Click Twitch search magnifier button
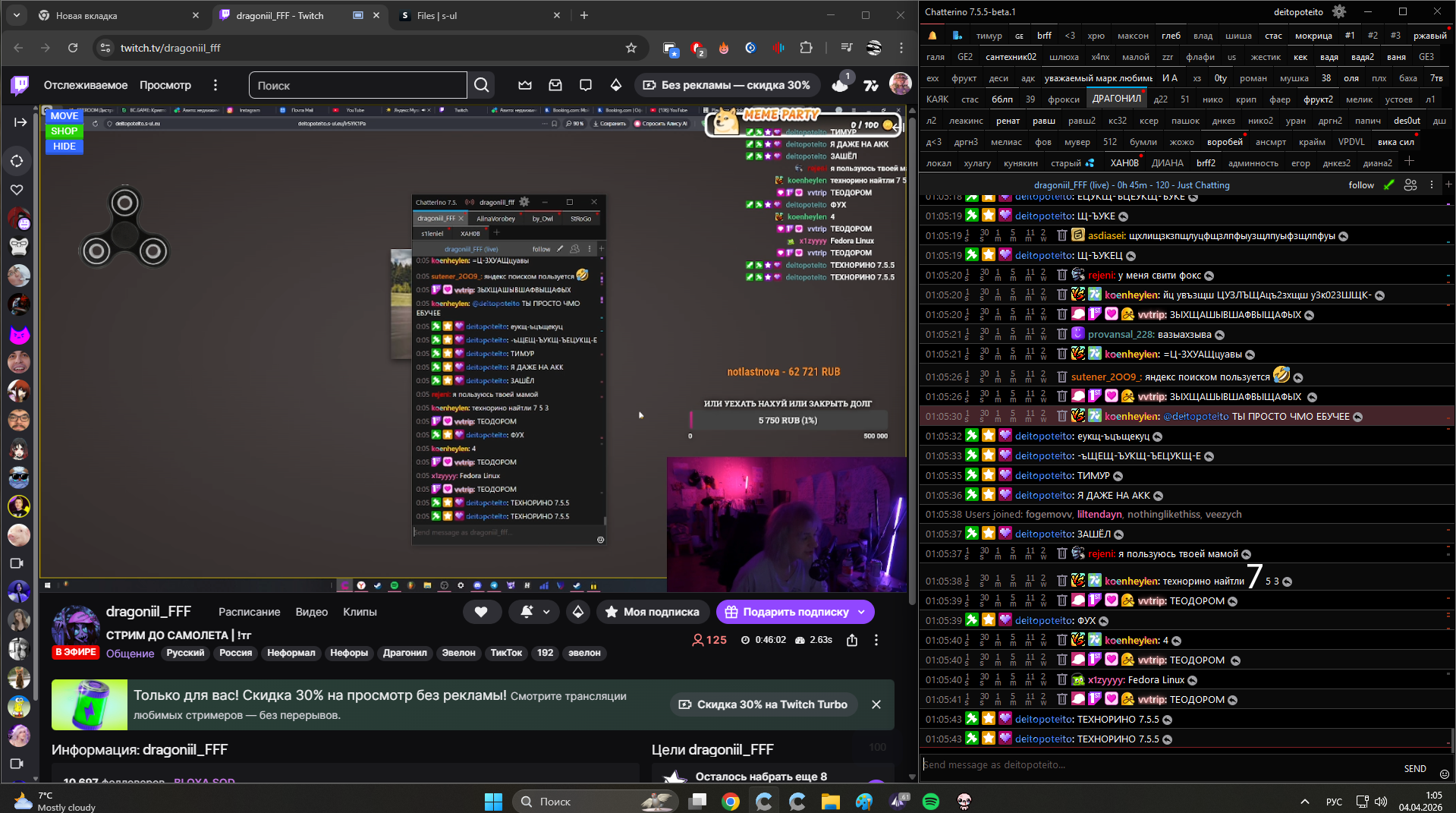This screenshot has width=1456, height=813. point(481,85)
